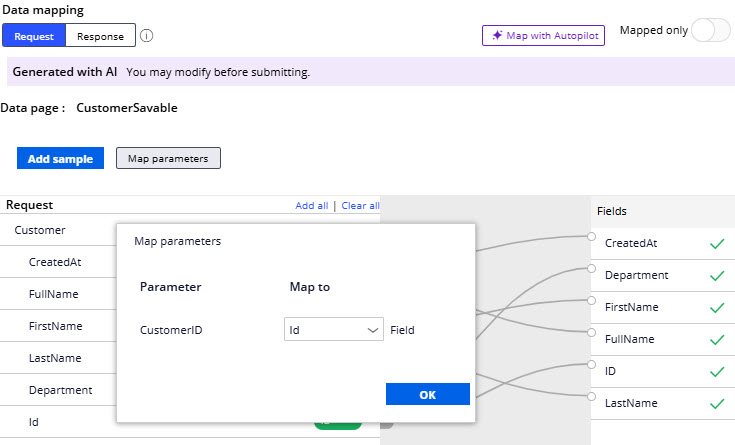Screen dimensions: 735x445
Task: Select ID in the Fields panel
Action: 610,371
